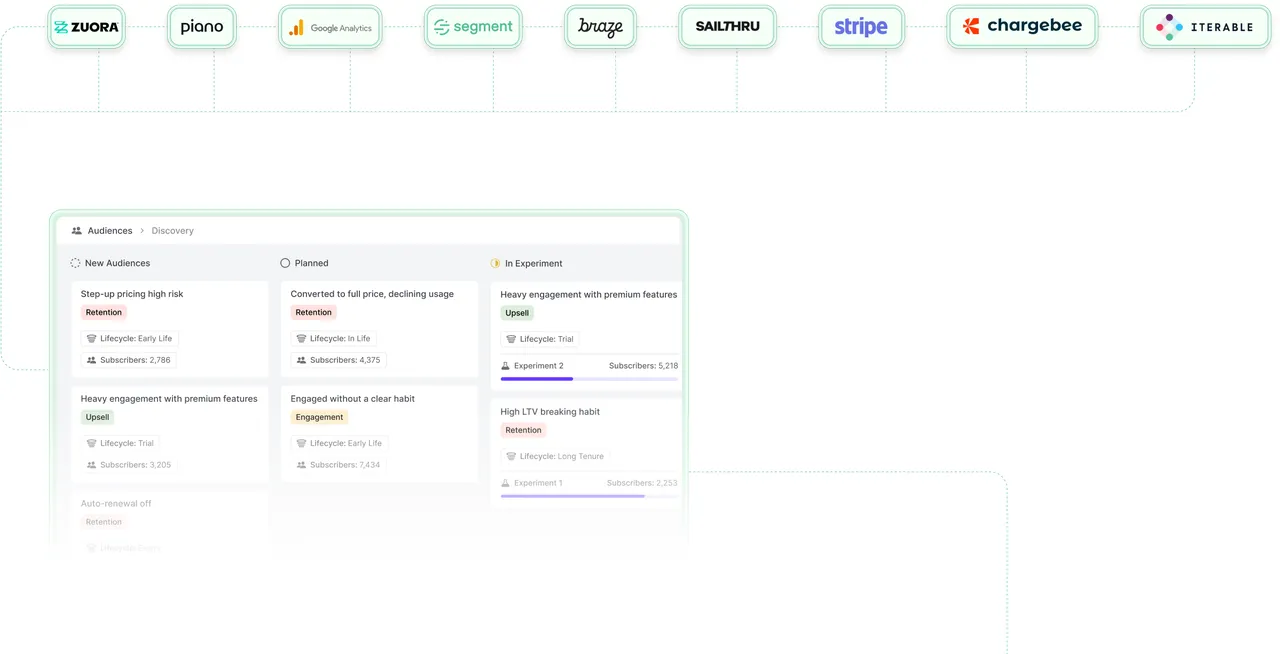1280x654 pixels.
Task: Click Retention tag on Converted to full price card
Action: [x=314, y=313]
